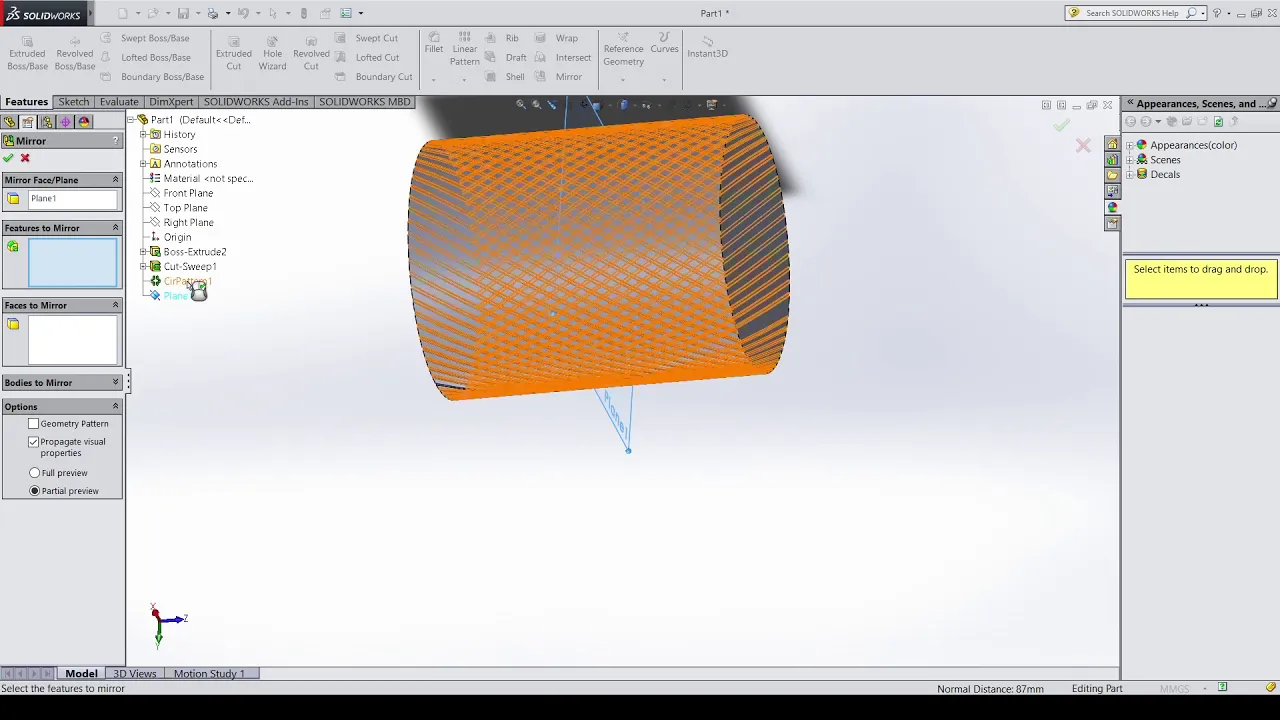The image size is (1280, 720).
Task: Select Front Plane in the feature tree
Action: click(x=188, y=193)
